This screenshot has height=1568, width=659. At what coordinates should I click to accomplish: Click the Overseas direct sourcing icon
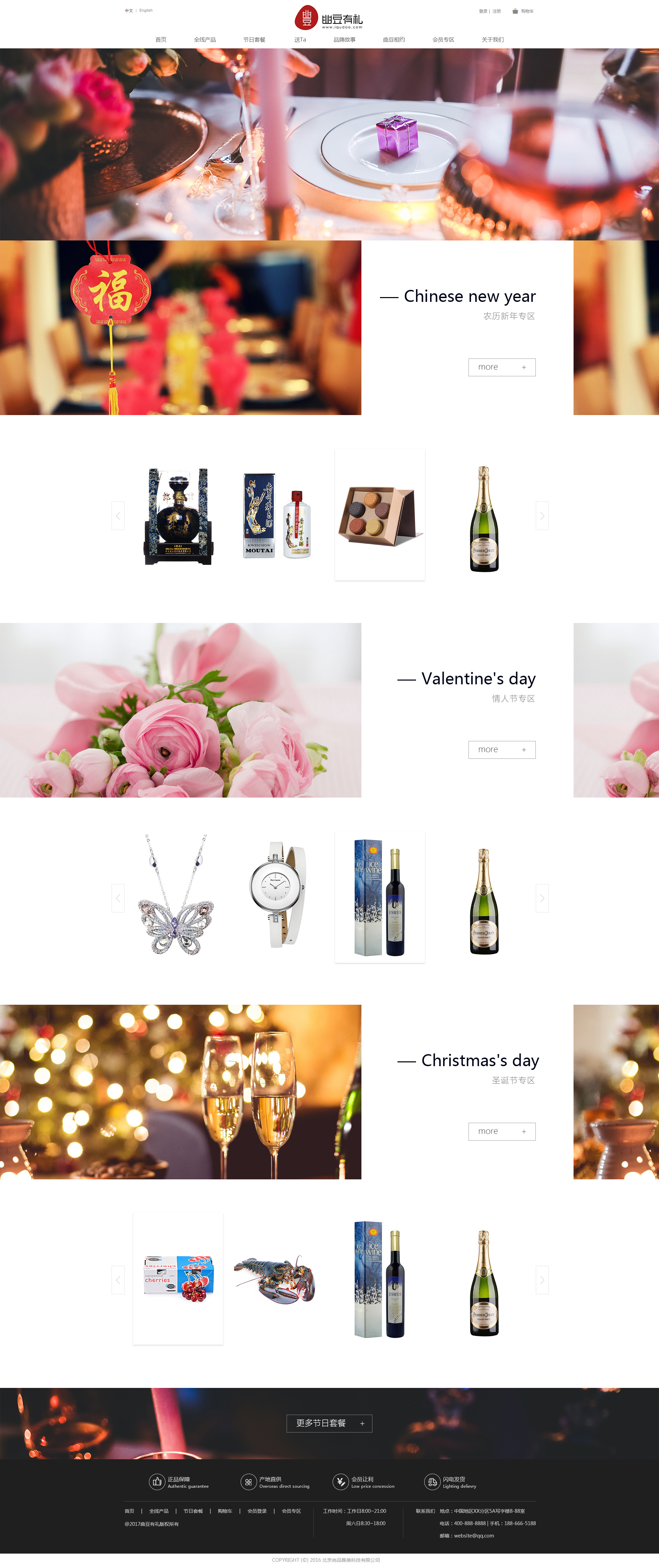pos(248,1482)
